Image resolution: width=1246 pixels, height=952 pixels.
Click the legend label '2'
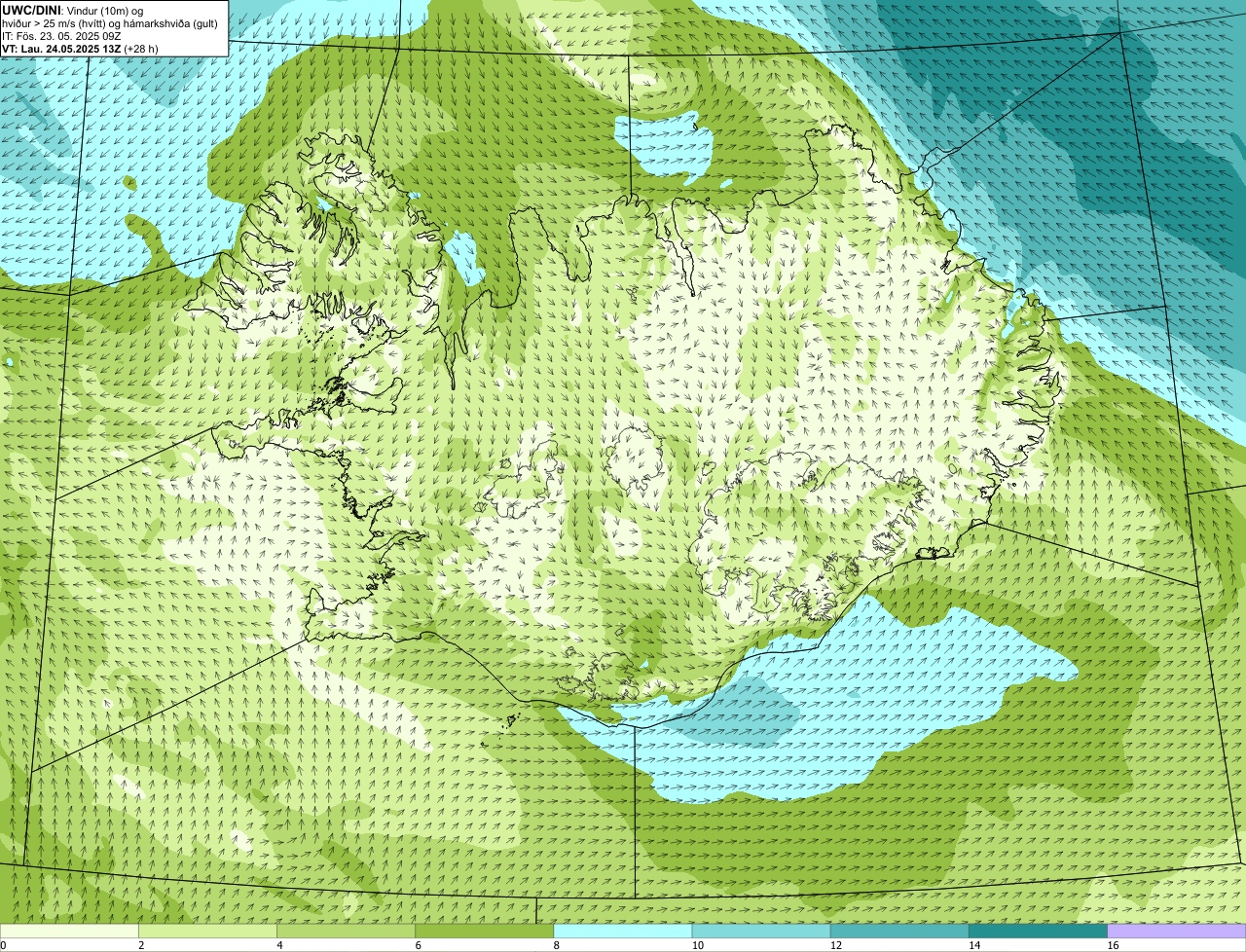(x=141, y=945)
